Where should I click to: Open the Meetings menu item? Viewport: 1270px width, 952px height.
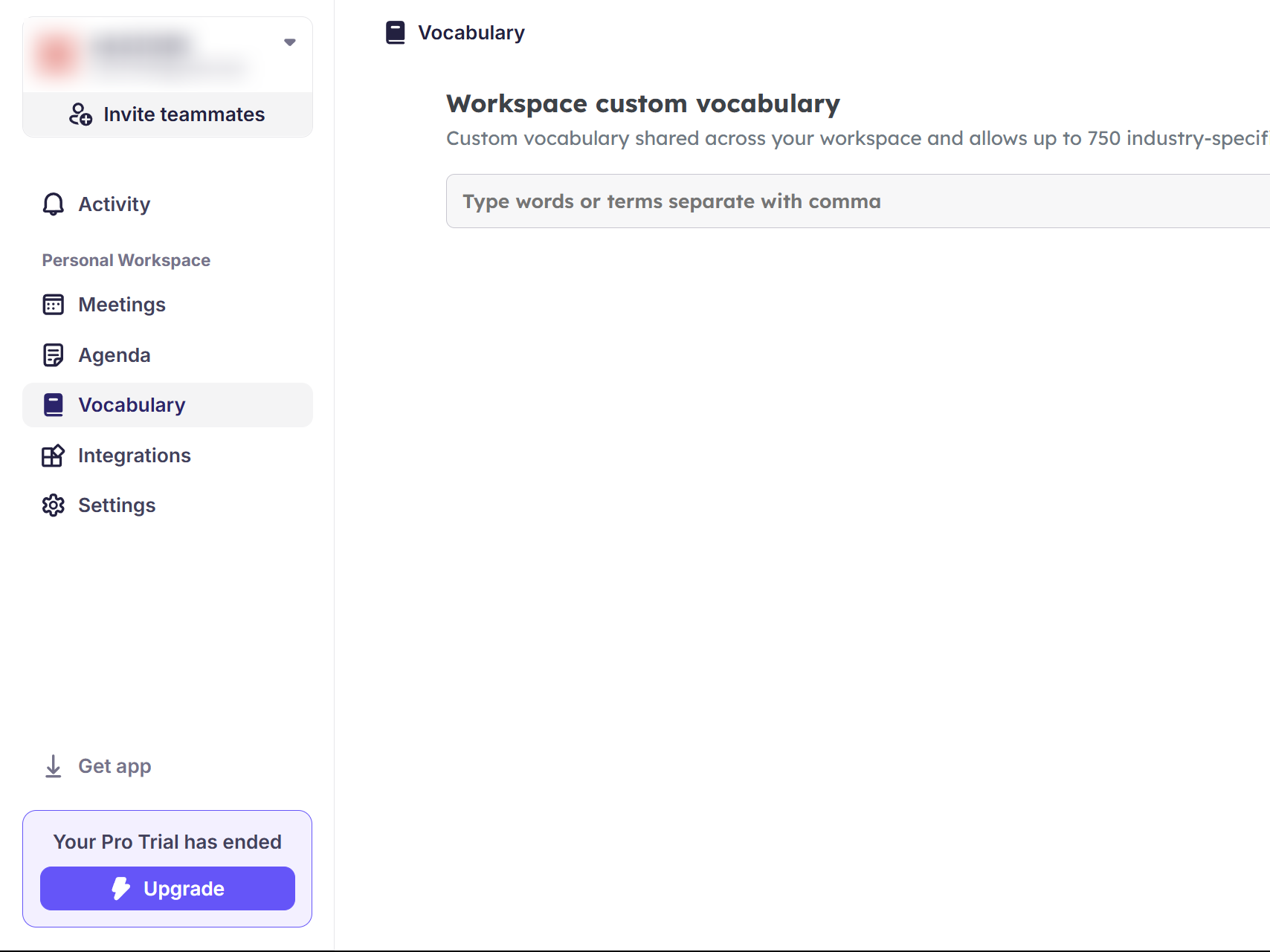pyautogui.click(x=122, y=305)
